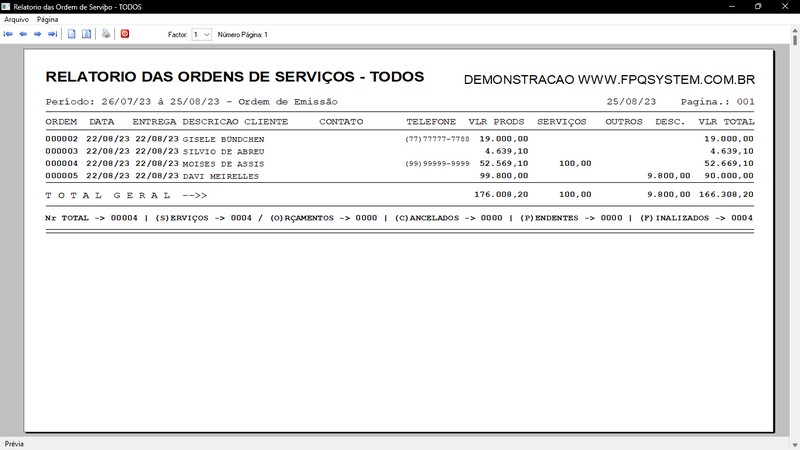Open the Página menu
The image size is (800, 450).
point(47,19)
